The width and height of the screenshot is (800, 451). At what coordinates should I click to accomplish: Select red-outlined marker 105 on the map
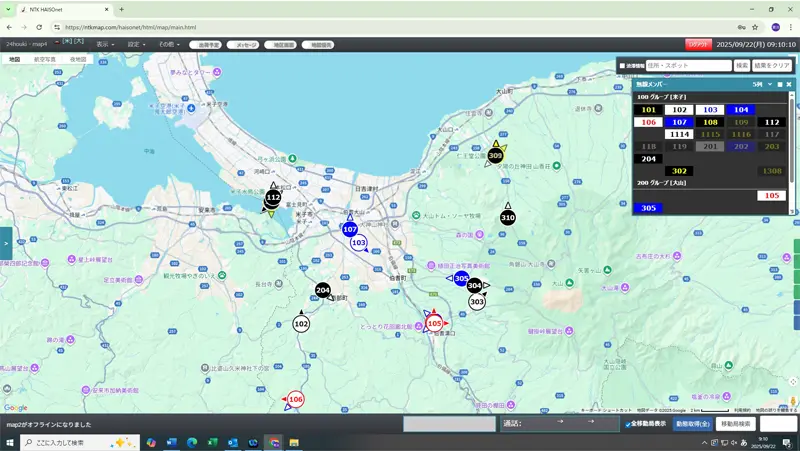click(434, 323)
